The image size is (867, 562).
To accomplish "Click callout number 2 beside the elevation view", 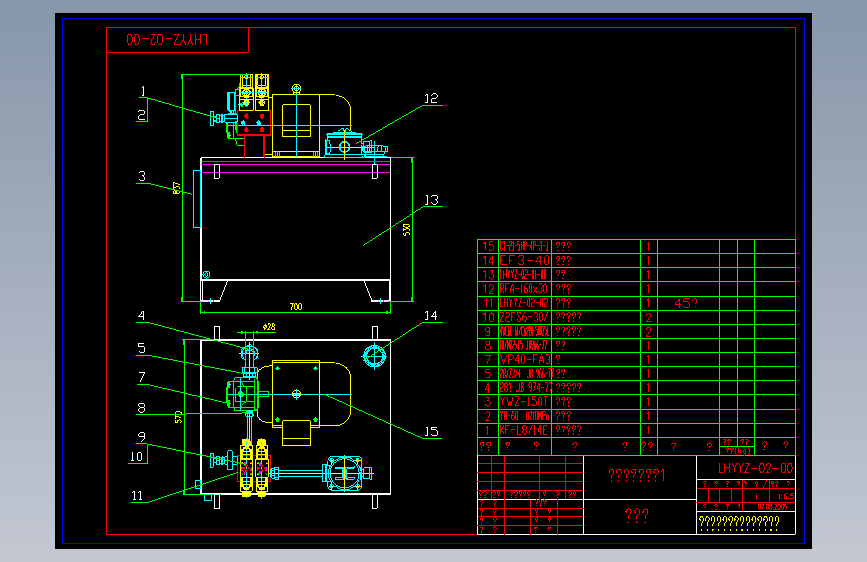I will [142, 115].
